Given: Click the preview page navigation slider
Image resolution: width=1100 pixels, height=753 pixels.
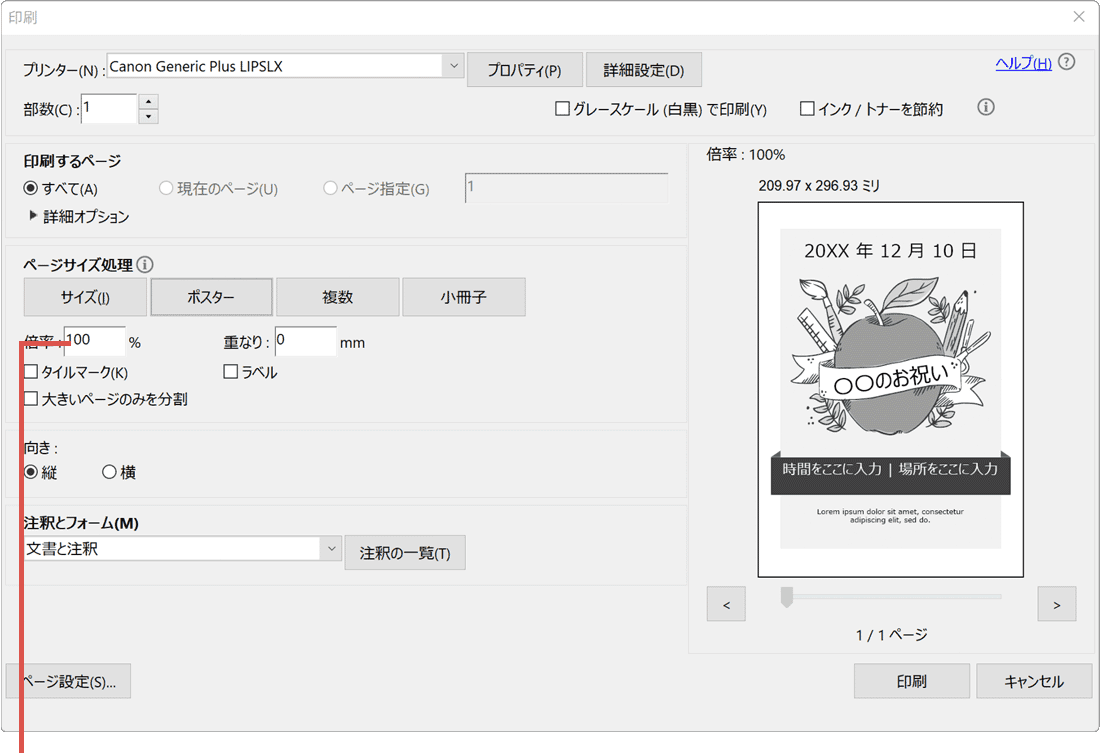Looking at the screenshot, I should click(786, 597).
